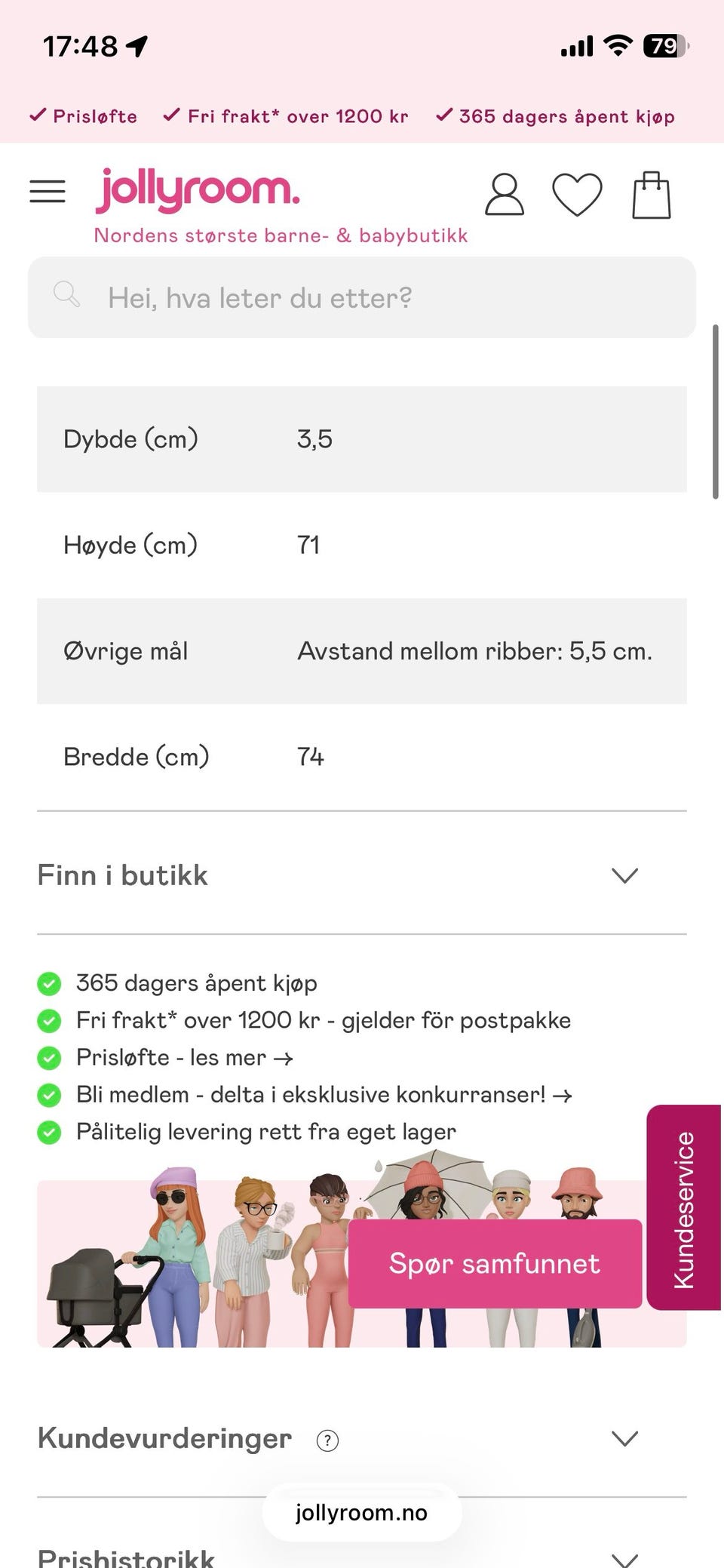The height and width of the screenshot is (1568, 724).
Task: Tap the green check beside Prisløfte
Action: click(49, 1058)
